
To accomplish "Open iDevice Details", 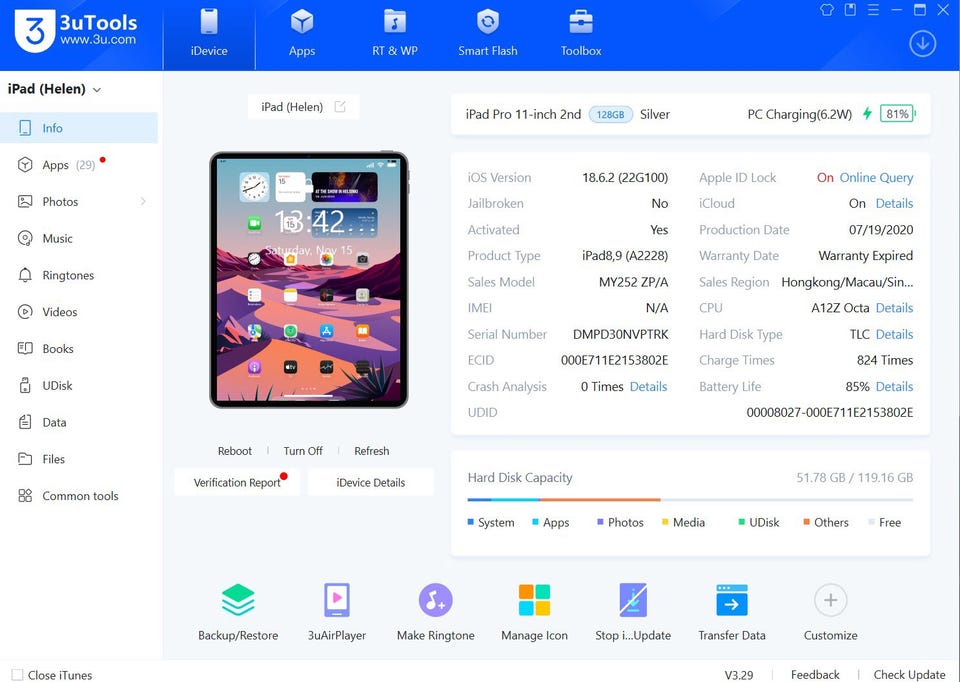I will (x=370, y=482).
